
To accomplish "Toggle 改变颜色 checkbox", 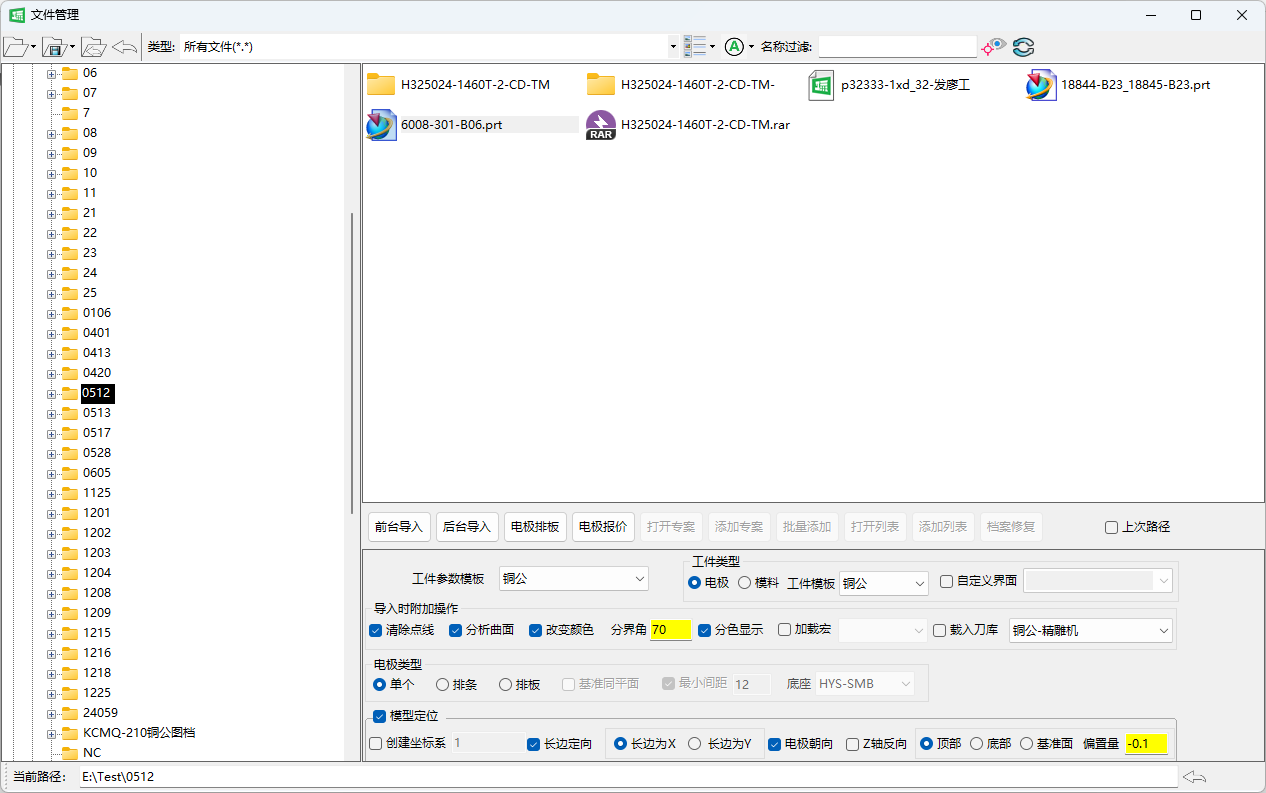I will coord(535,630).
